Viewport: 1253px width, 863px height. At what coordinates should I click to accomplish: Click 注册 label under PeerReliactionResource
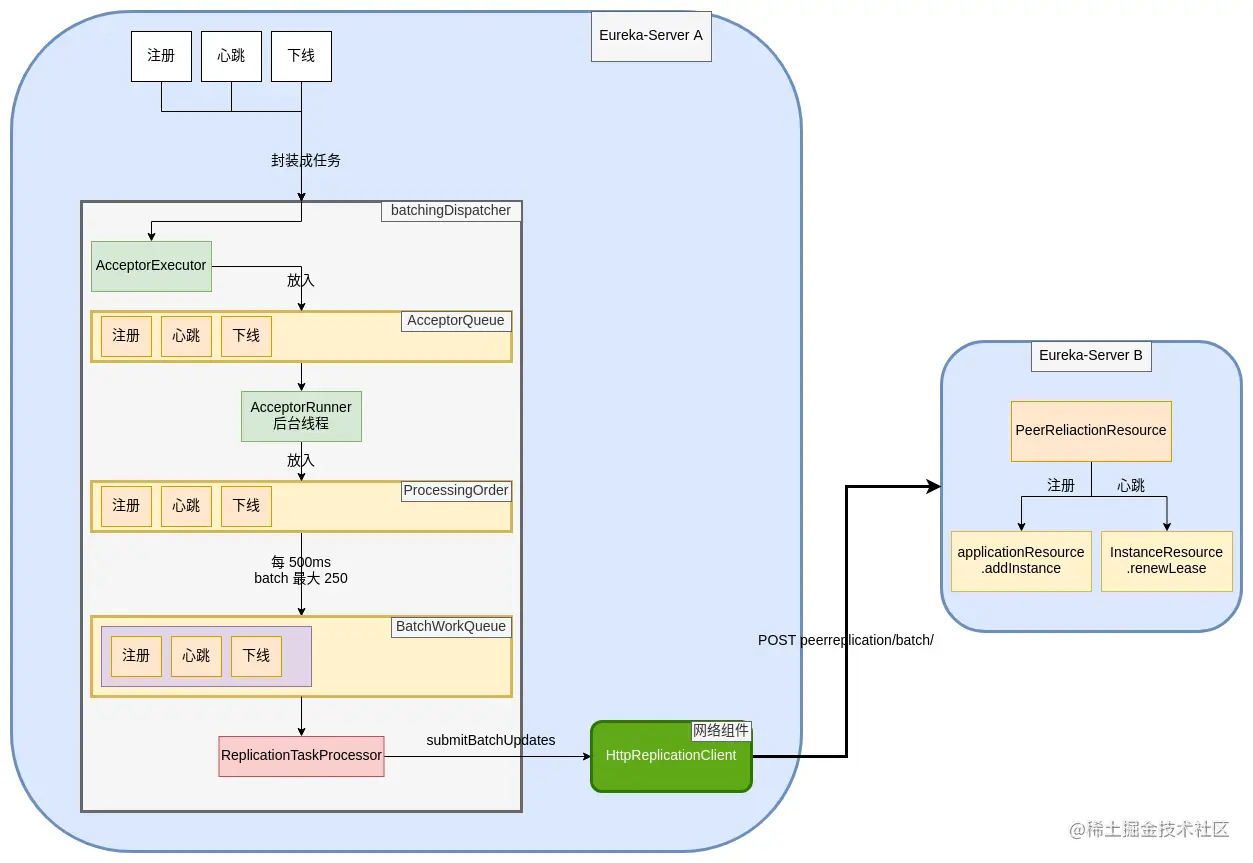pos(1061,485)
